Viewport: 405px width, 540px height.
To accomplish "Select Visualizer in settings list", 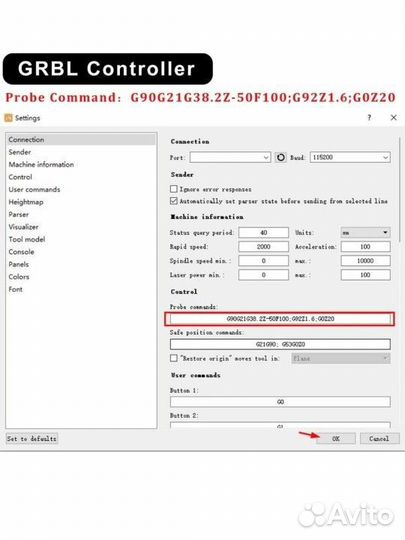I will [x=81, y=227].
